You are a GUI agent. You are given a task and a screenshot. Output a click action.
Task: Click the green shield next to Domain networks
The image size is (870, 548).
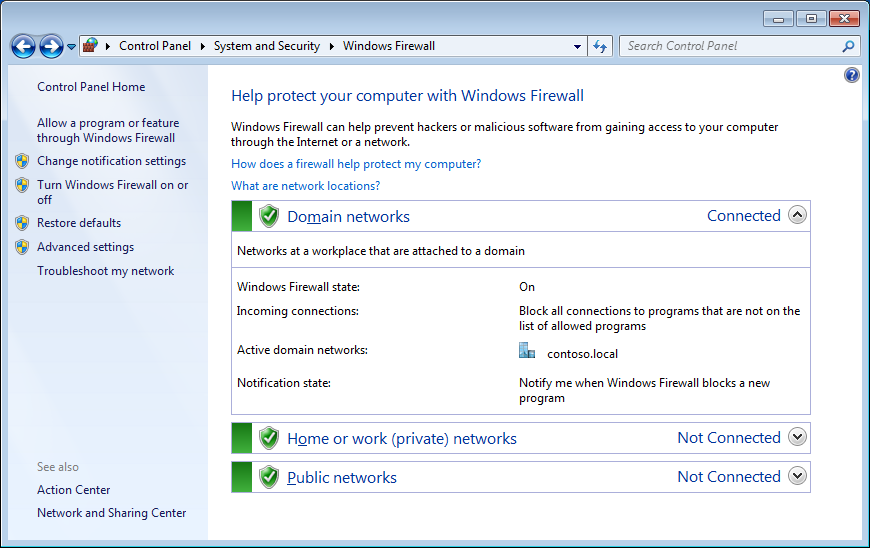[x=268, y=216]
